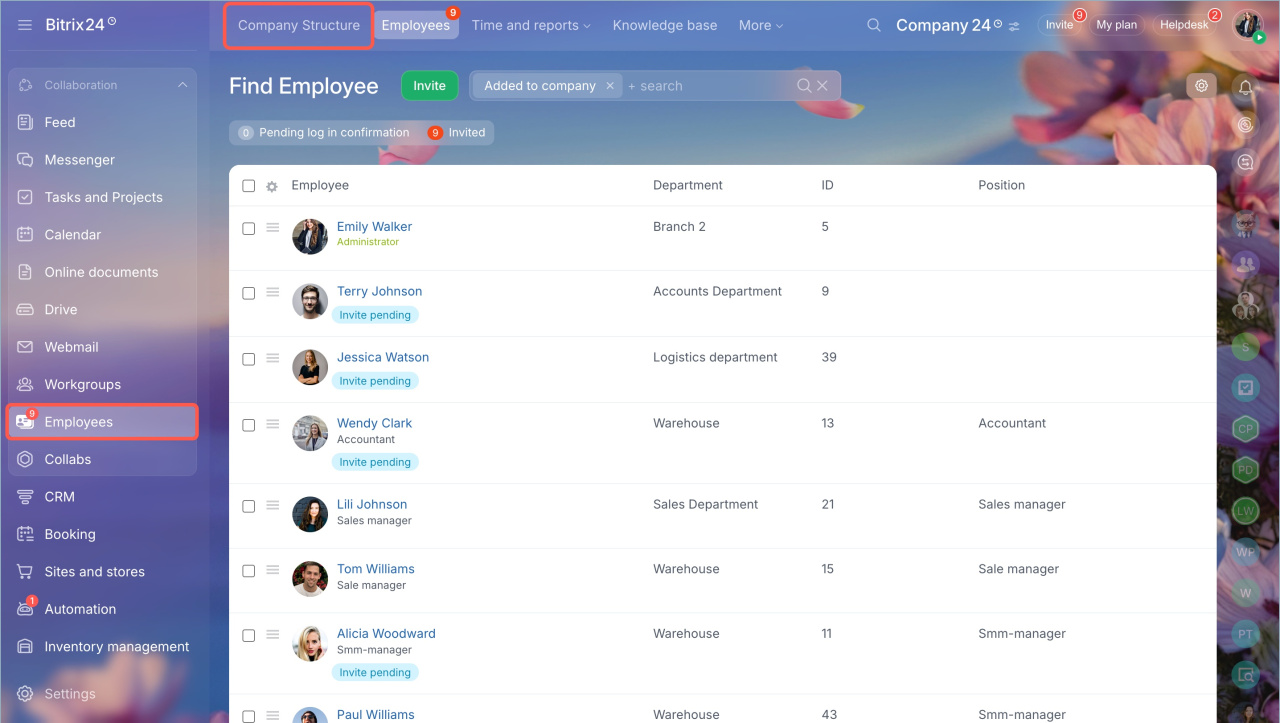Click the list settings gear icon

pos(1201,86)
